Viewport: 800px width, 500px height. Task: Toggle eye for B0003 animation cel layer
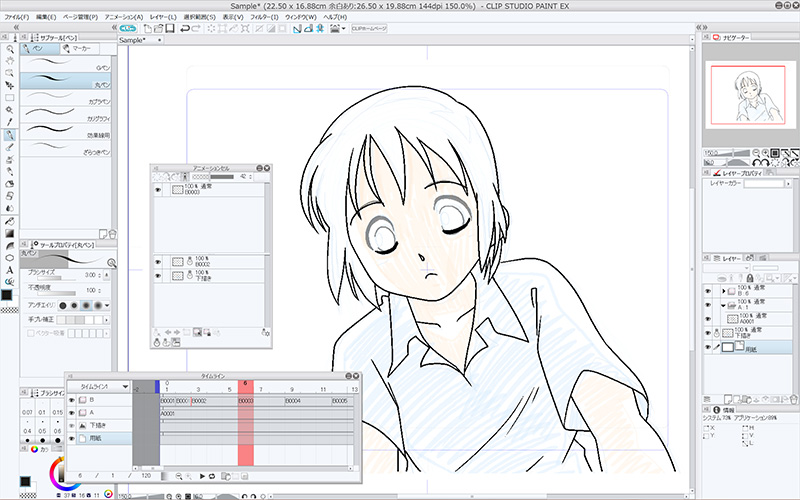[x=158, y=190]
